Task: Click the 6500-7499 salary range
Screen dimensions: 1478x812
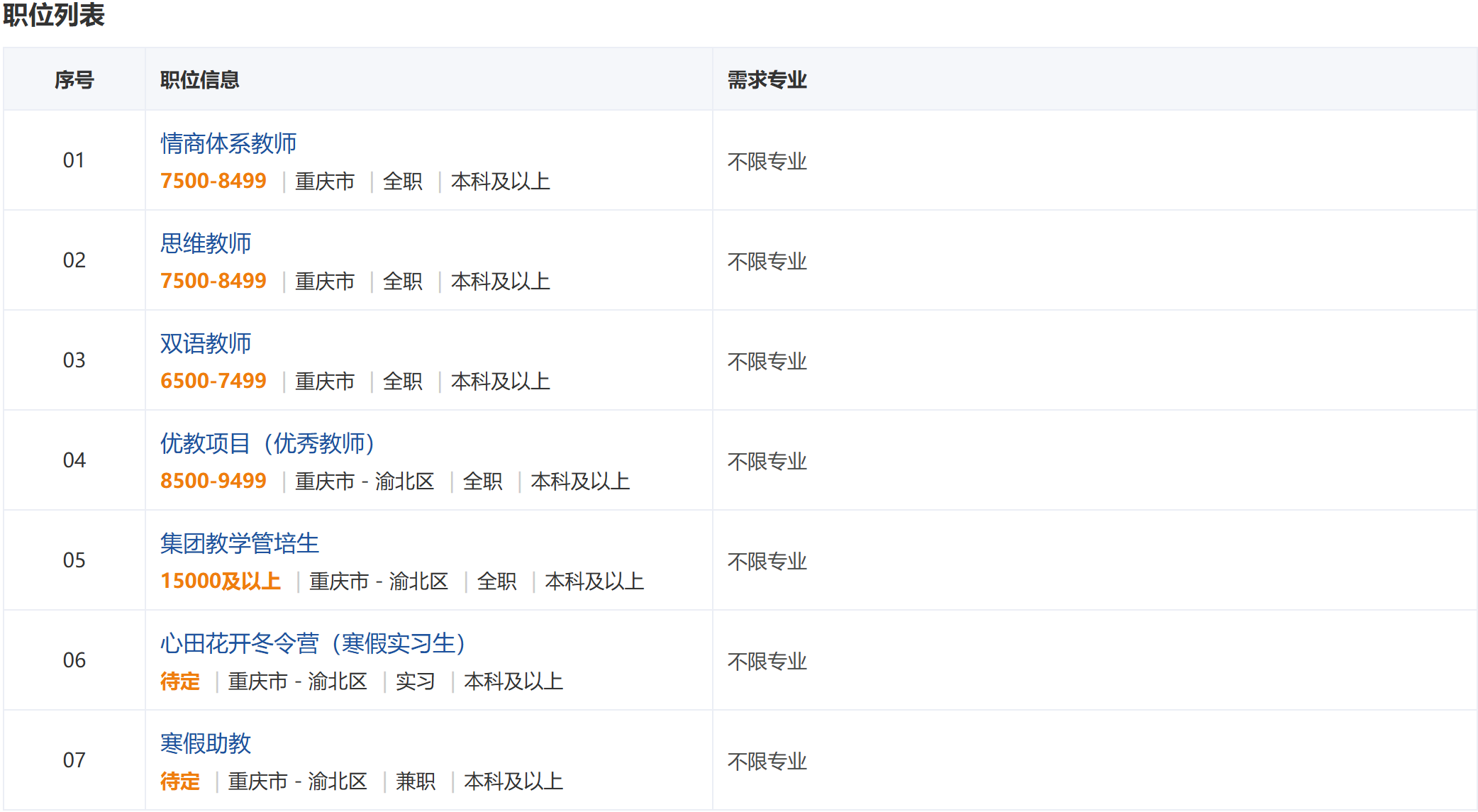Action: coord(213,381)
